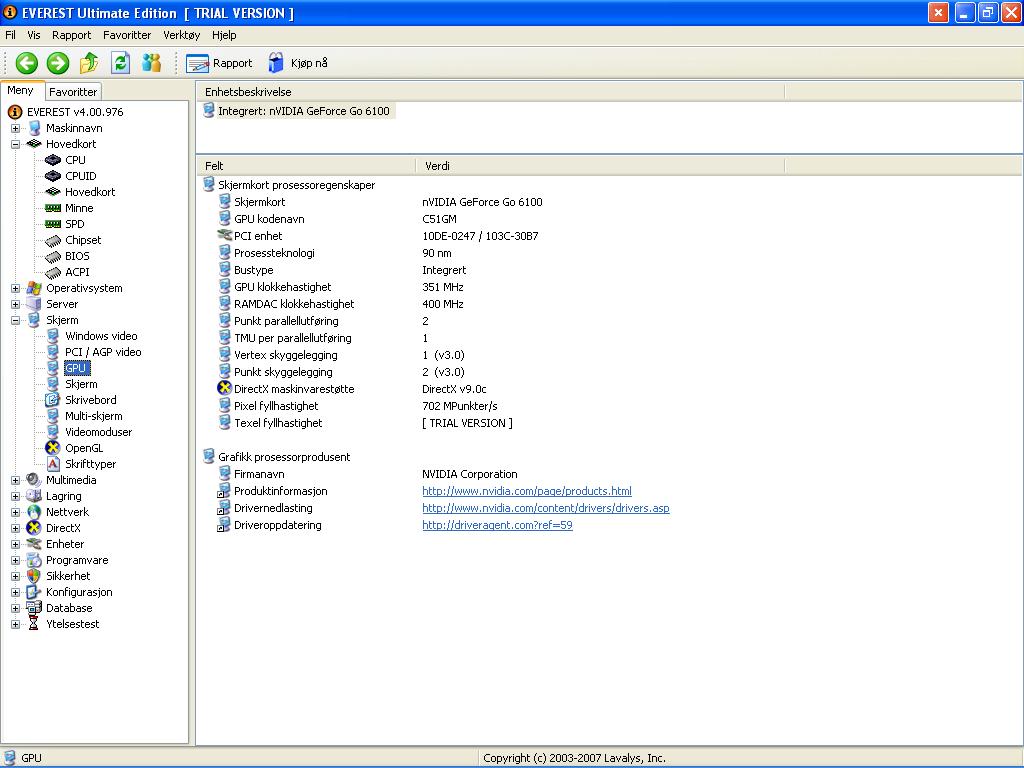Select the SPD tree icon

[53, 224]
